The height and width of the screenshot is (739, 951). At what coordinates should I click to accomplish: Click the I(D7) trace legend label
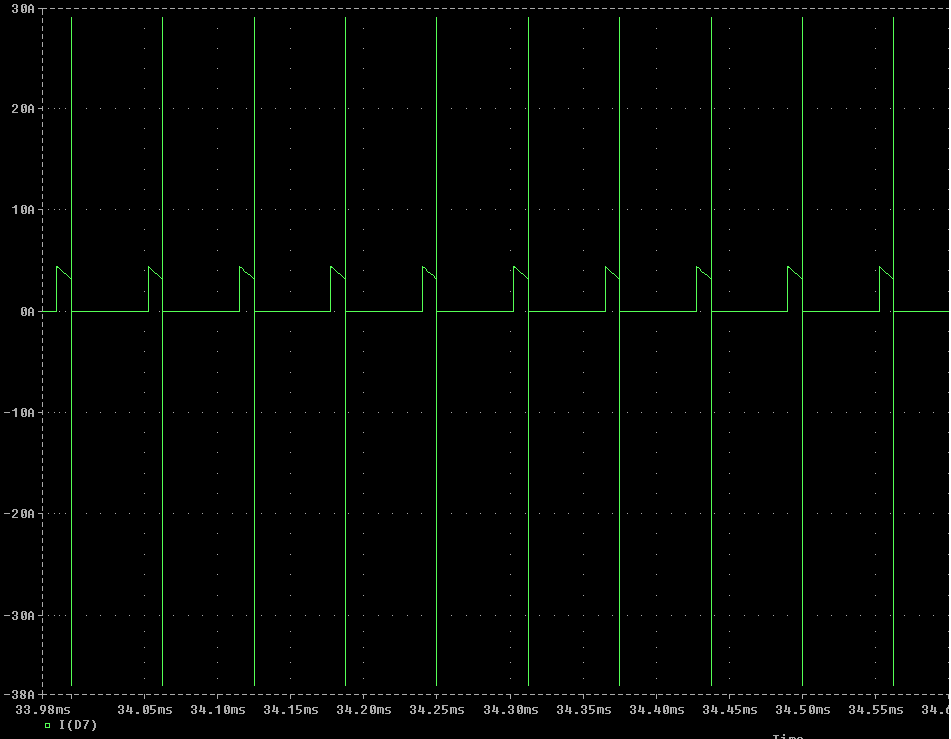coord(78,724)
